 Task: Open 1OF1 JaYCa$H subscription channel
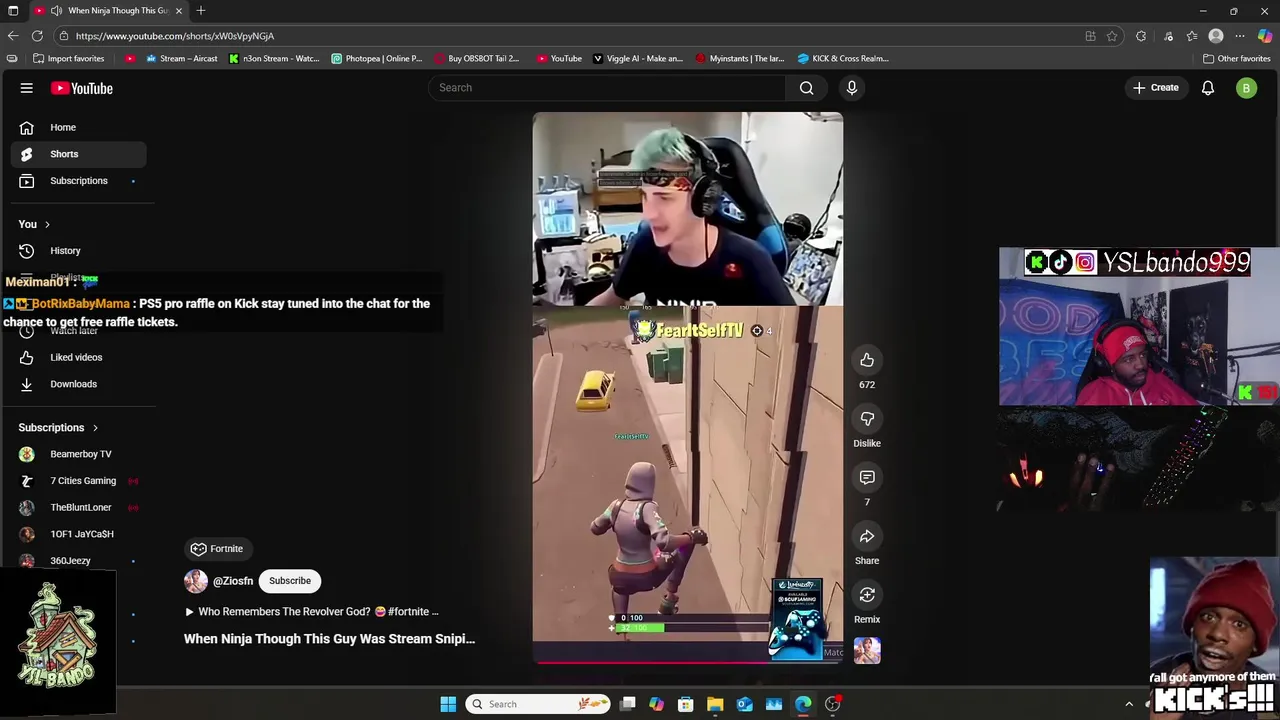click(x=78, y=534)
